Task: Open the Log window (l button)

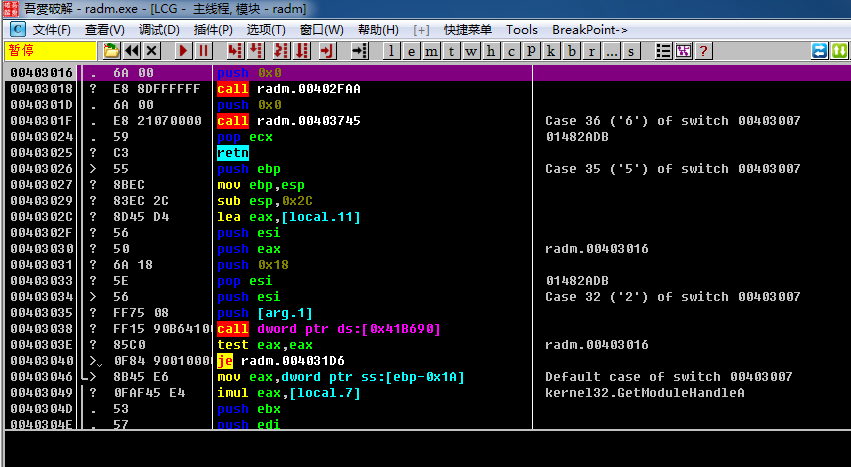Action: pyautogui.click(x=391, y=51)
